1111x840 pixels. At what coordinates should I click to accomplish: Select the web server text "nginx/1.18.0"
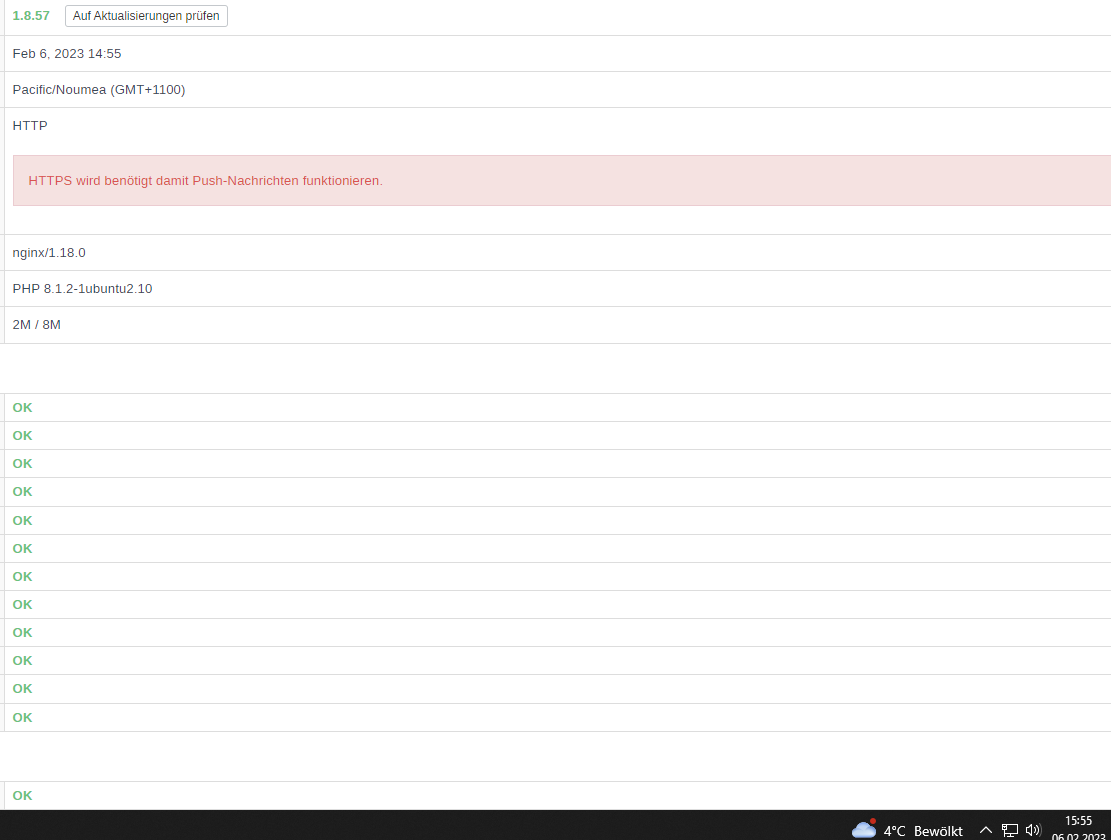point(49,253)
